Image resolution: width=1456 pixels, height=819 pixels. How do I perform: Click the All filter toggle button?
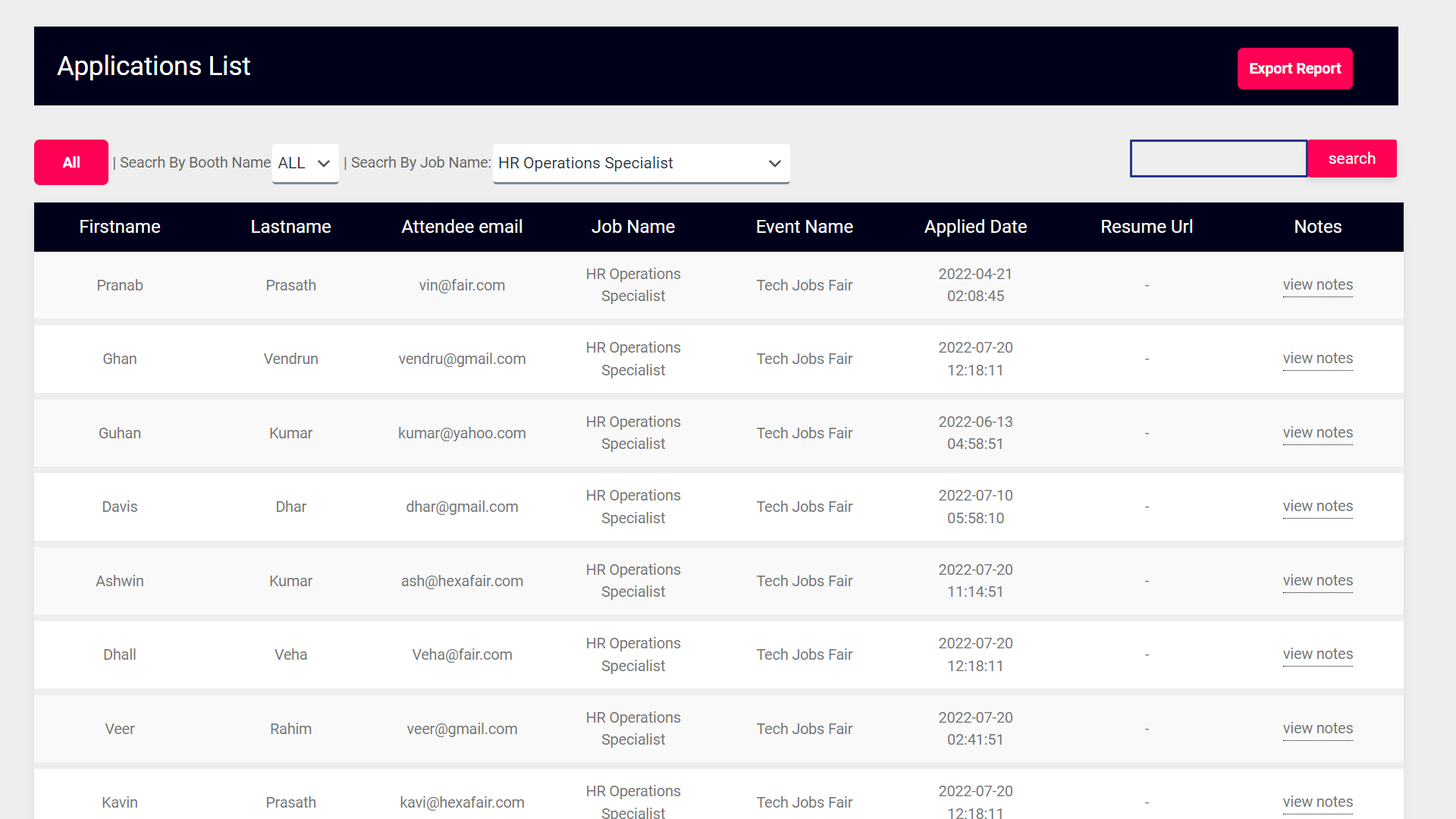pyautogui.click(x=70, y=162)
